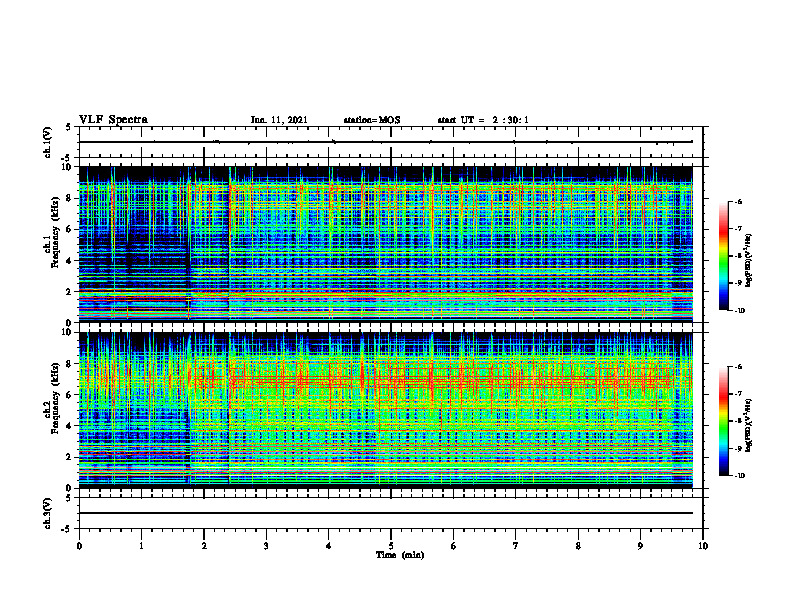Click the ch.2 color scale log(PSD) unit label

click(749, 425)
